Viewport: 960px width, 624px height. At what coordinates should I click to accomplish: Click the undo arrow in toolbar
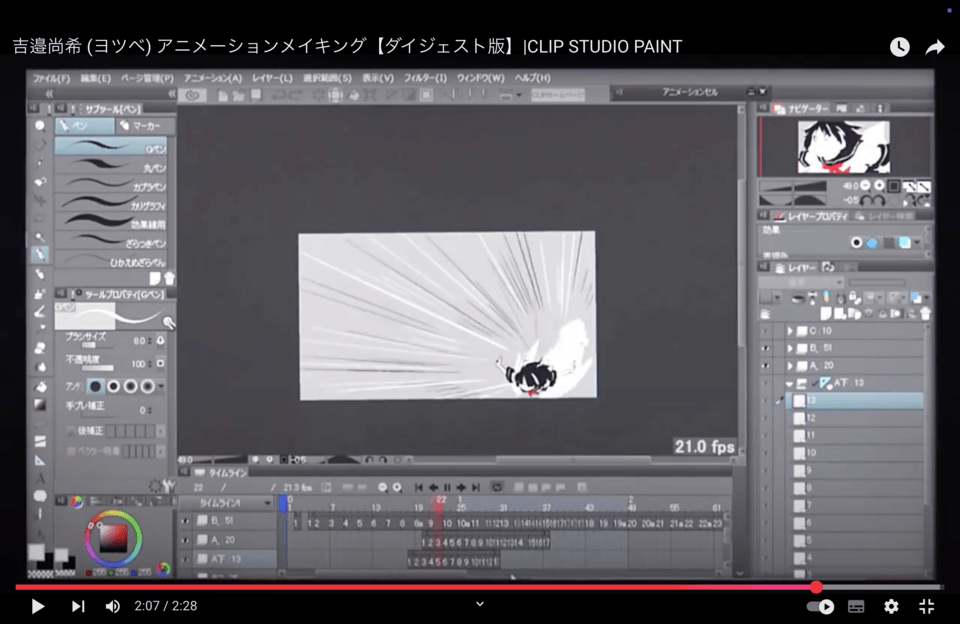279,95
